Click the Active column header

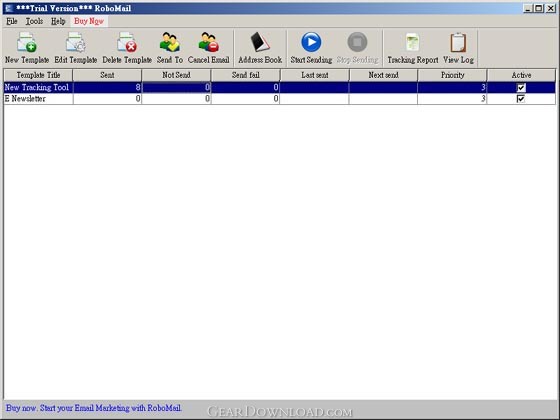coord(521,75)
